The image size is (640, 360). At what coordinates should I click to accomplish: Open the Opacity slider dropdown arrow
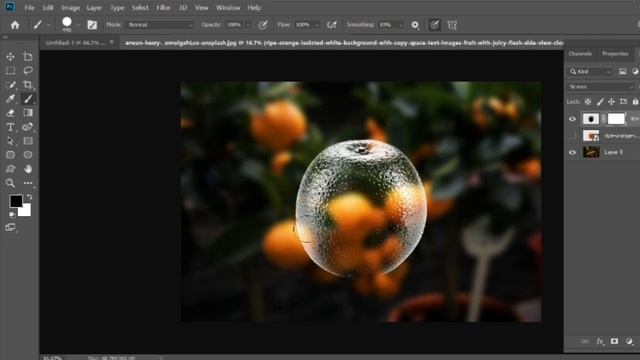248,25
